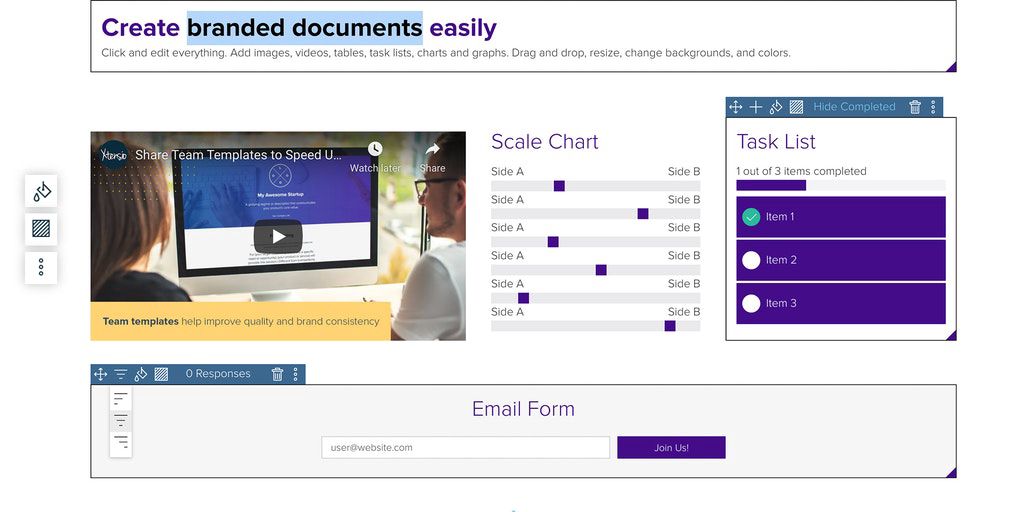Open background pattern in Task List toolbar
Viewport: 1024px width, 512px height.
(x=796, y=107)
